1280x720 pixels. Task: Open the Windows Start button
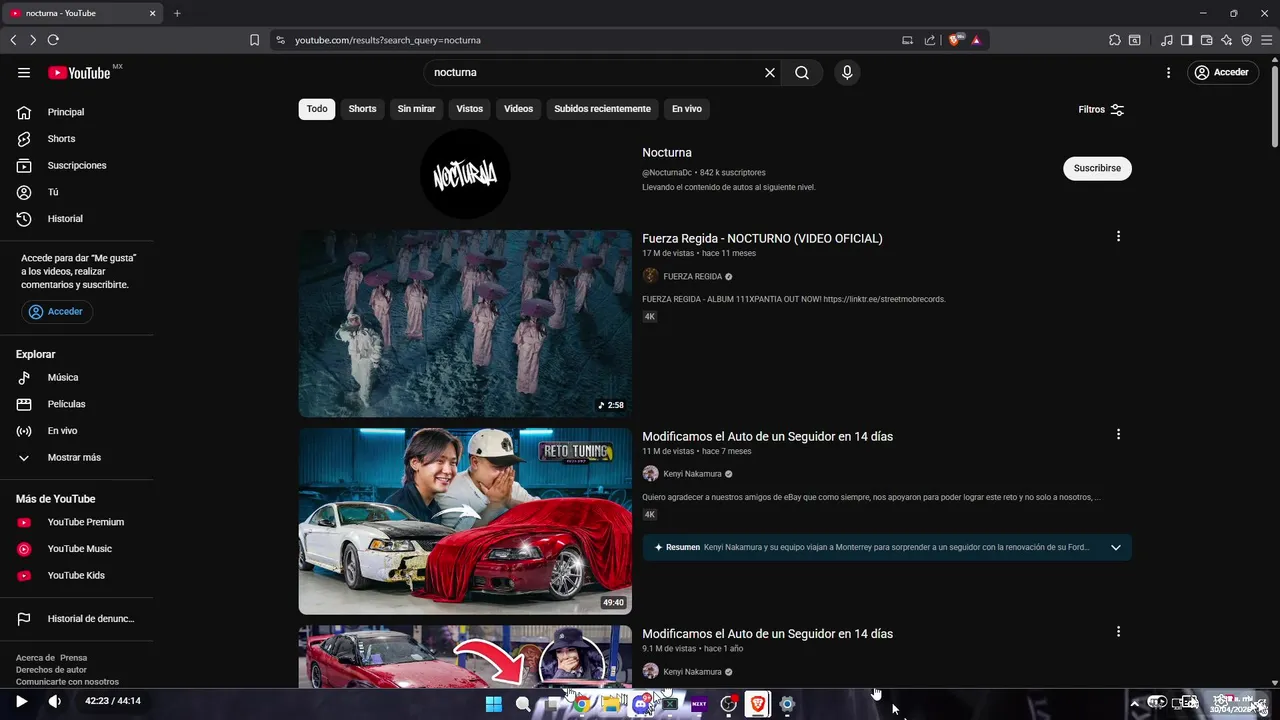coord(494,704)
